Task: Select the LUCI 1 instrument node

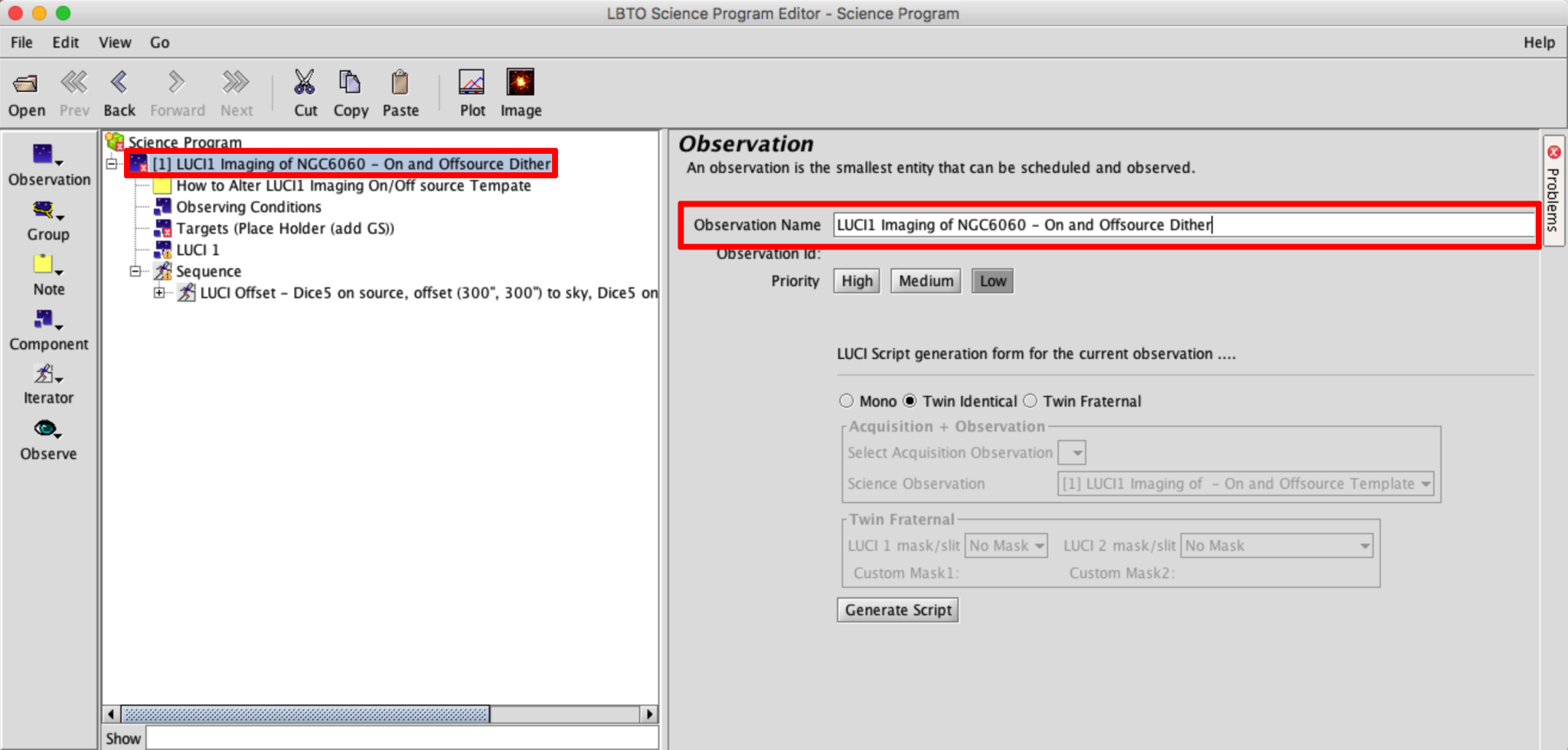Action: click(198, 249)
